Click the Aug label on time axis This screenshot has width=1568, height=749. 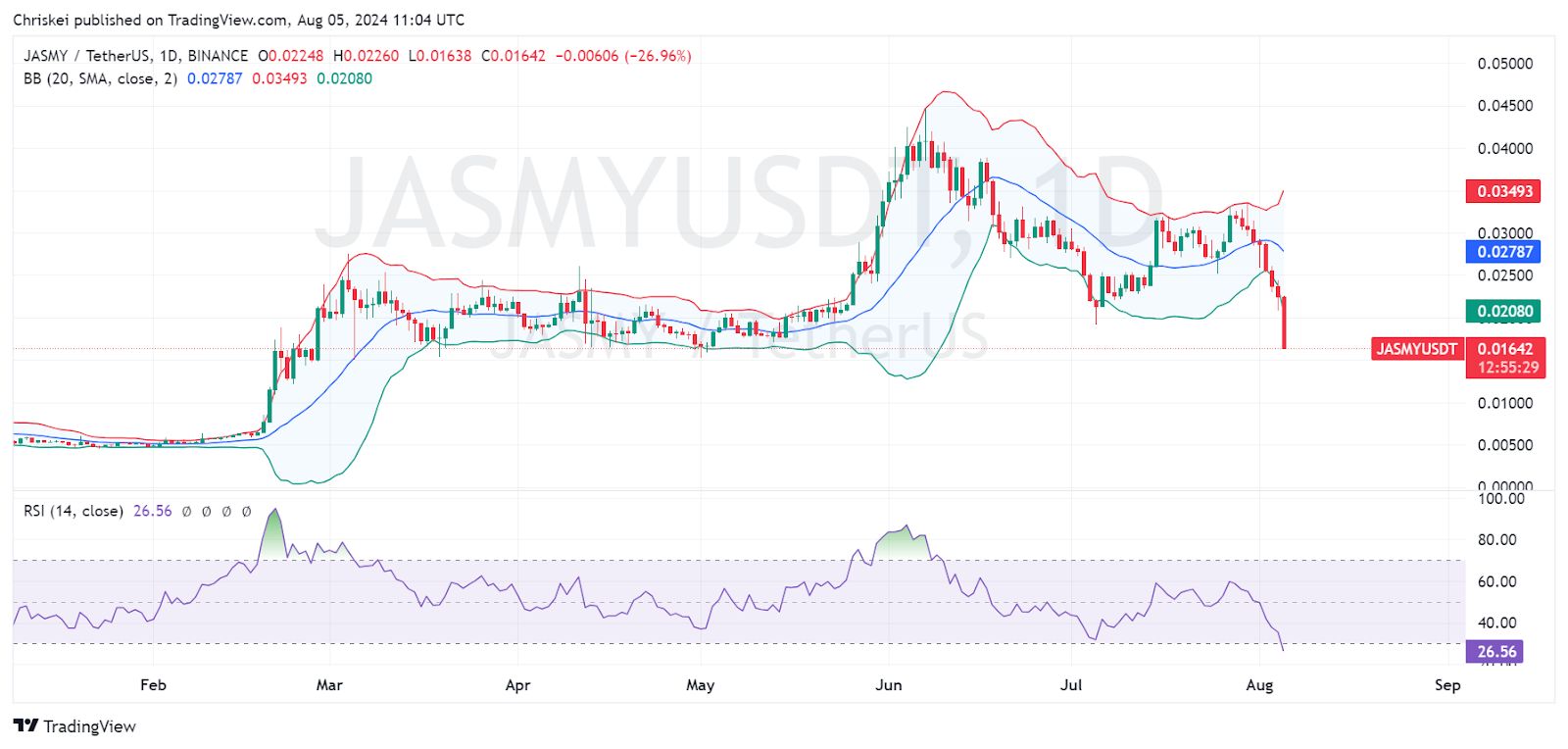[1259, 685]
